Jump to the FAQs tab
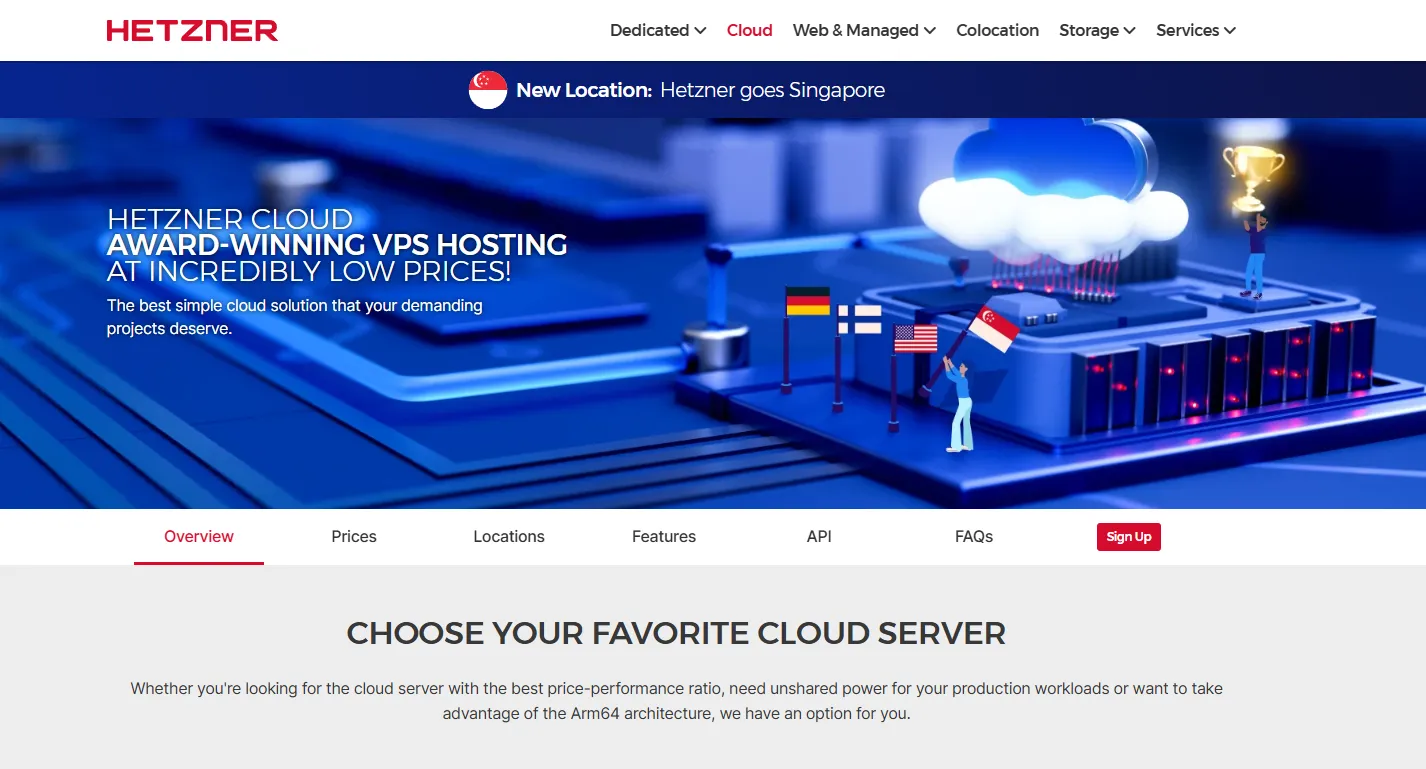 [974, 537]
